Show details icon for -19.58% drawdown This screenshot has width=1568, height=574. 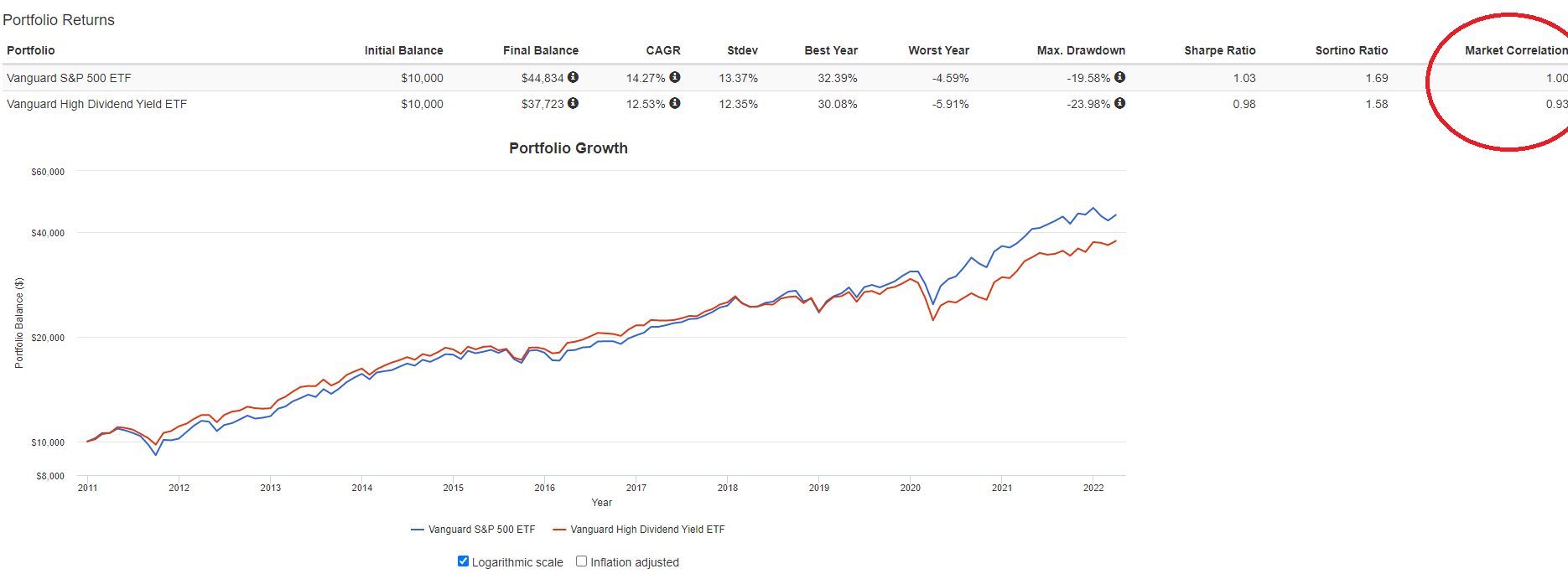click(1119, 77)
